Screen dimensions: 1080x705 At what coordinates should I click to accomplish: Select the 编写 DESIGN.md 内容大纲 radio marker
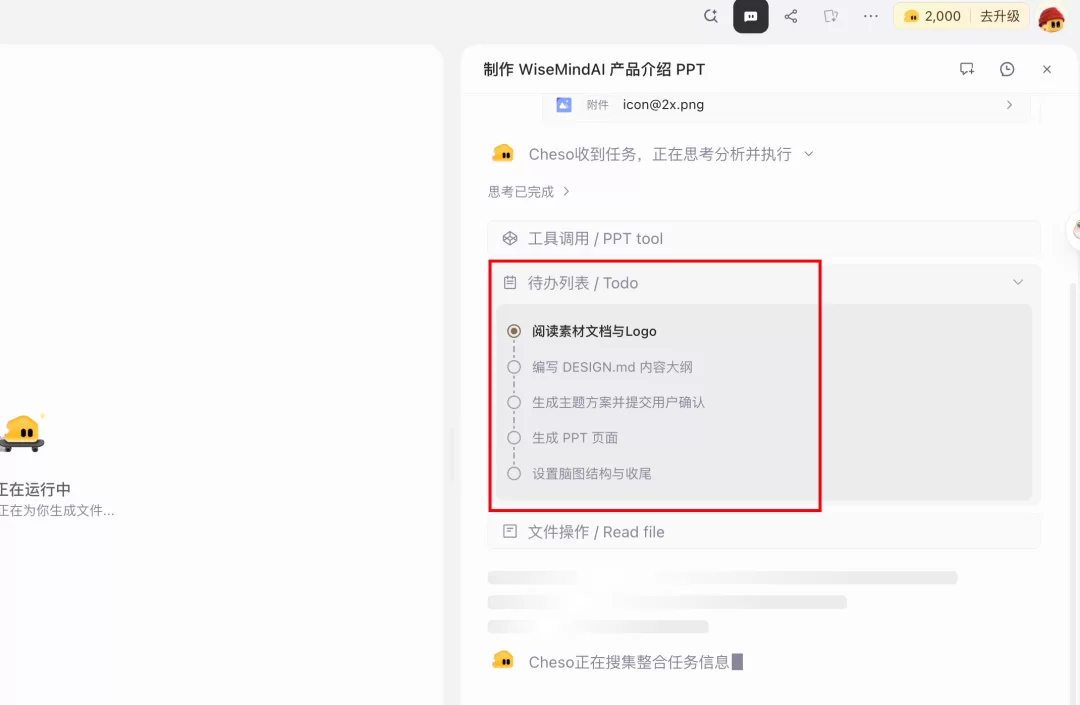(x=514, y=367)
